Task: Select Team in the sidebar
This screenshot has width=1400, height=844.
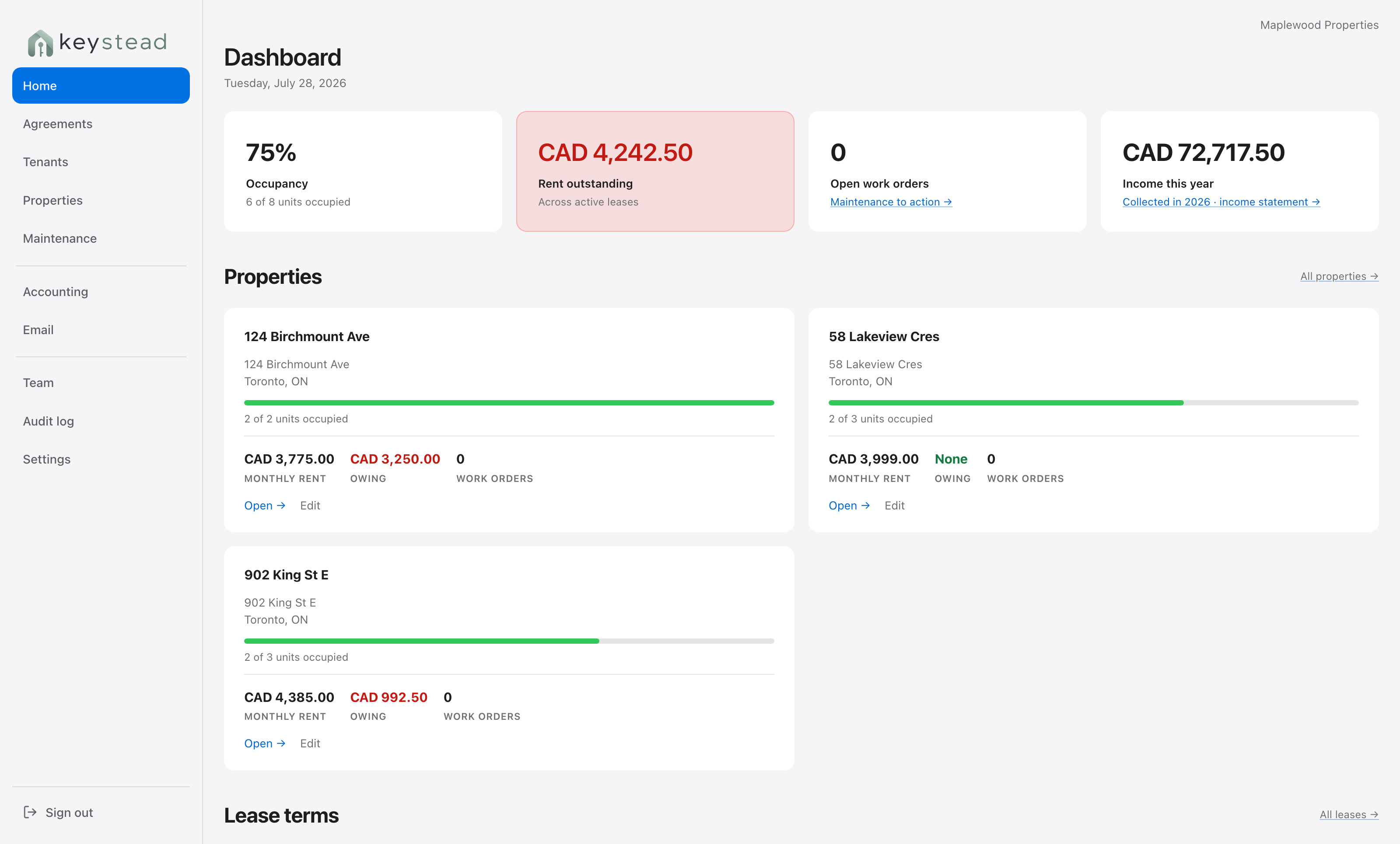Action: pos(101,383)
